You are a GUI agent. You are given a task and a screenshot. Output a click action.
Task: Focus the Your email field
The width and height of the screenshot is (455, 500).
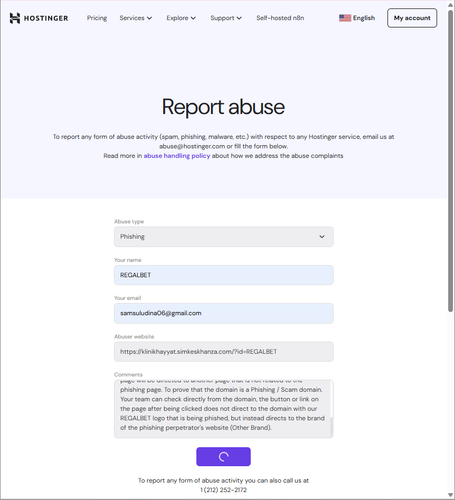tap(224, 313)
